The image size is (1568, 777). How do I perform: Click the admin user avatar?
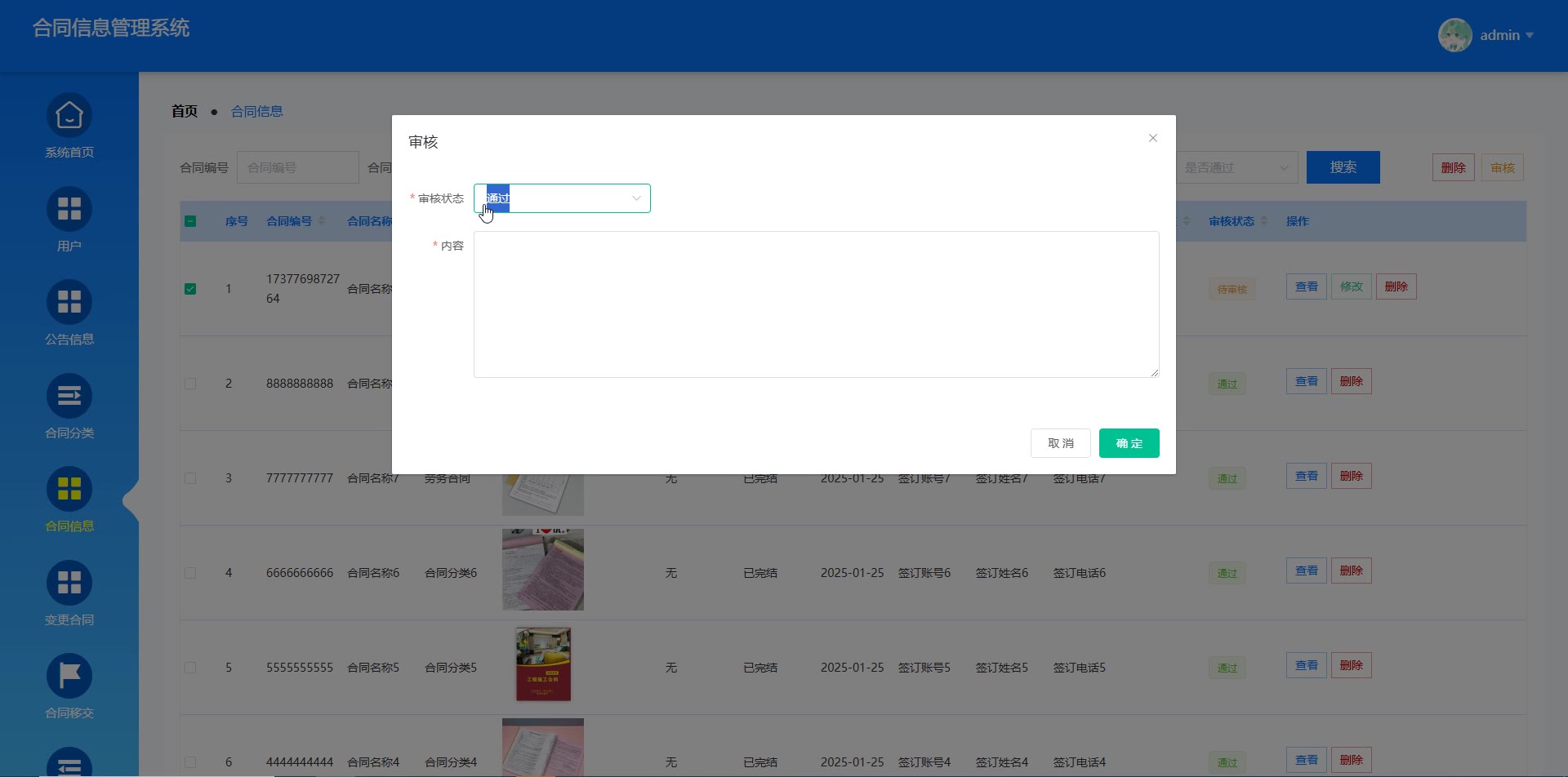tap(1454, 35)
